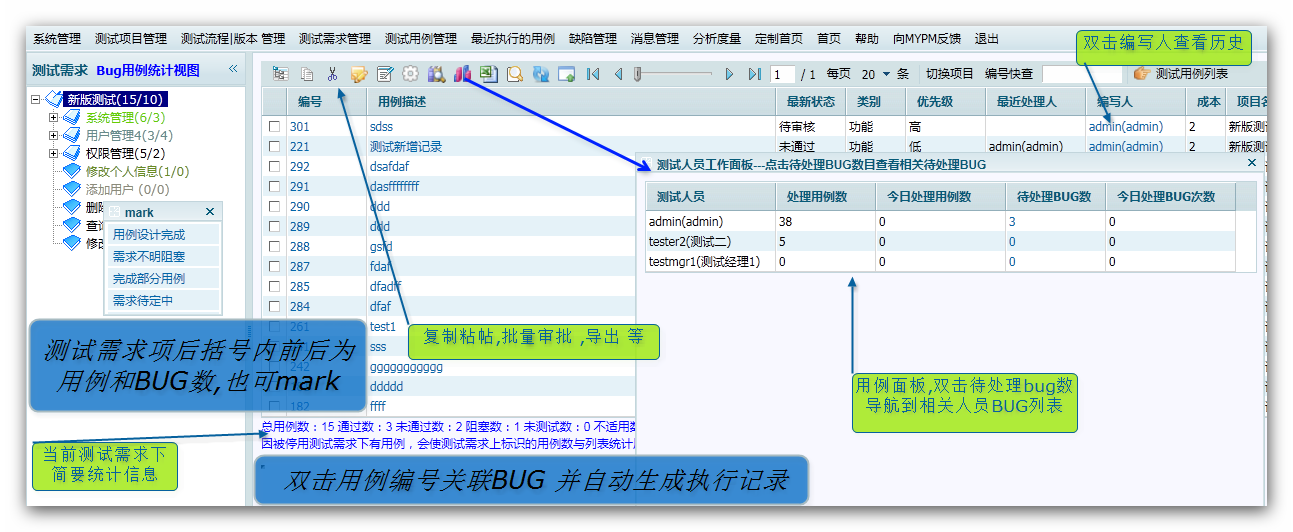The height and width of the screenshot is (532, 1293).
Task: Click the page number input field
Action: (x=783, y=74)
